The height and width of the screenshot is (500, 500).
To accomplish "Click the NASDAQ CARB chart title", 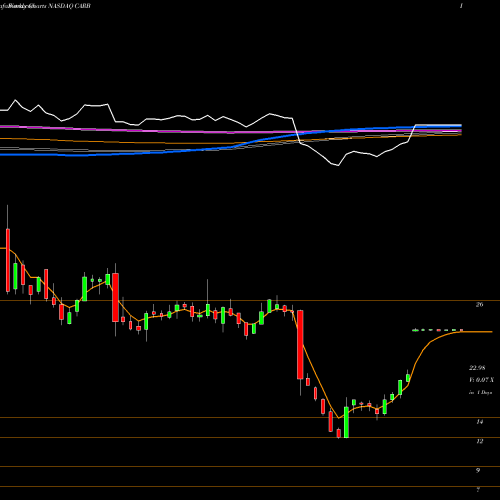I will 69,6.
